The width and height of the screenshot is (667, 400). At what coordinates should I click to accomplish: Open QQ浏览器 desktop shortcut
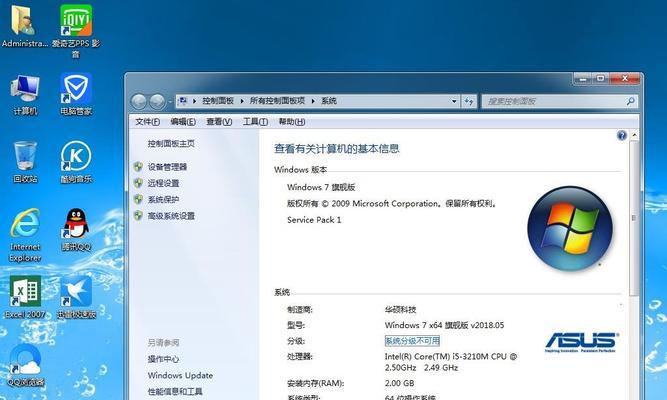pos(25,366)
